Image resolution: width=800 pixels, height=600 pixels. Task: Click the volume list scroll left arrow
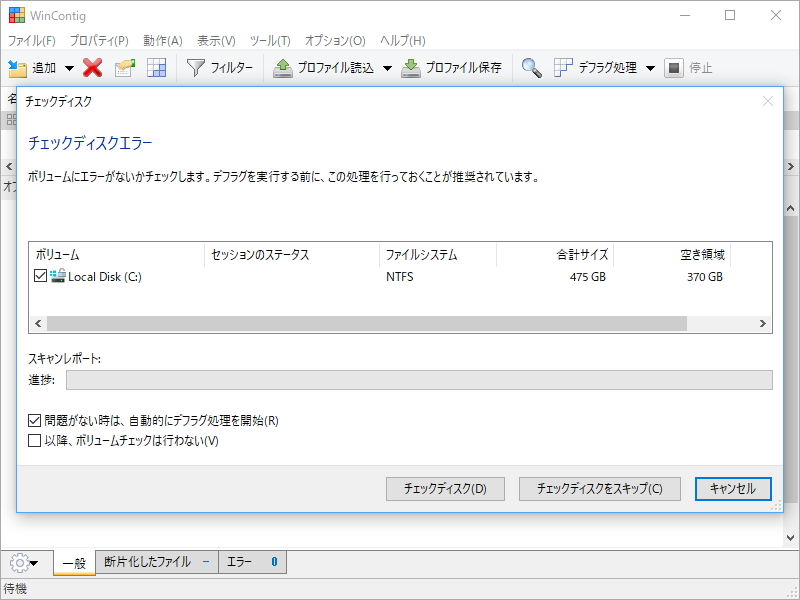point(38,323)
